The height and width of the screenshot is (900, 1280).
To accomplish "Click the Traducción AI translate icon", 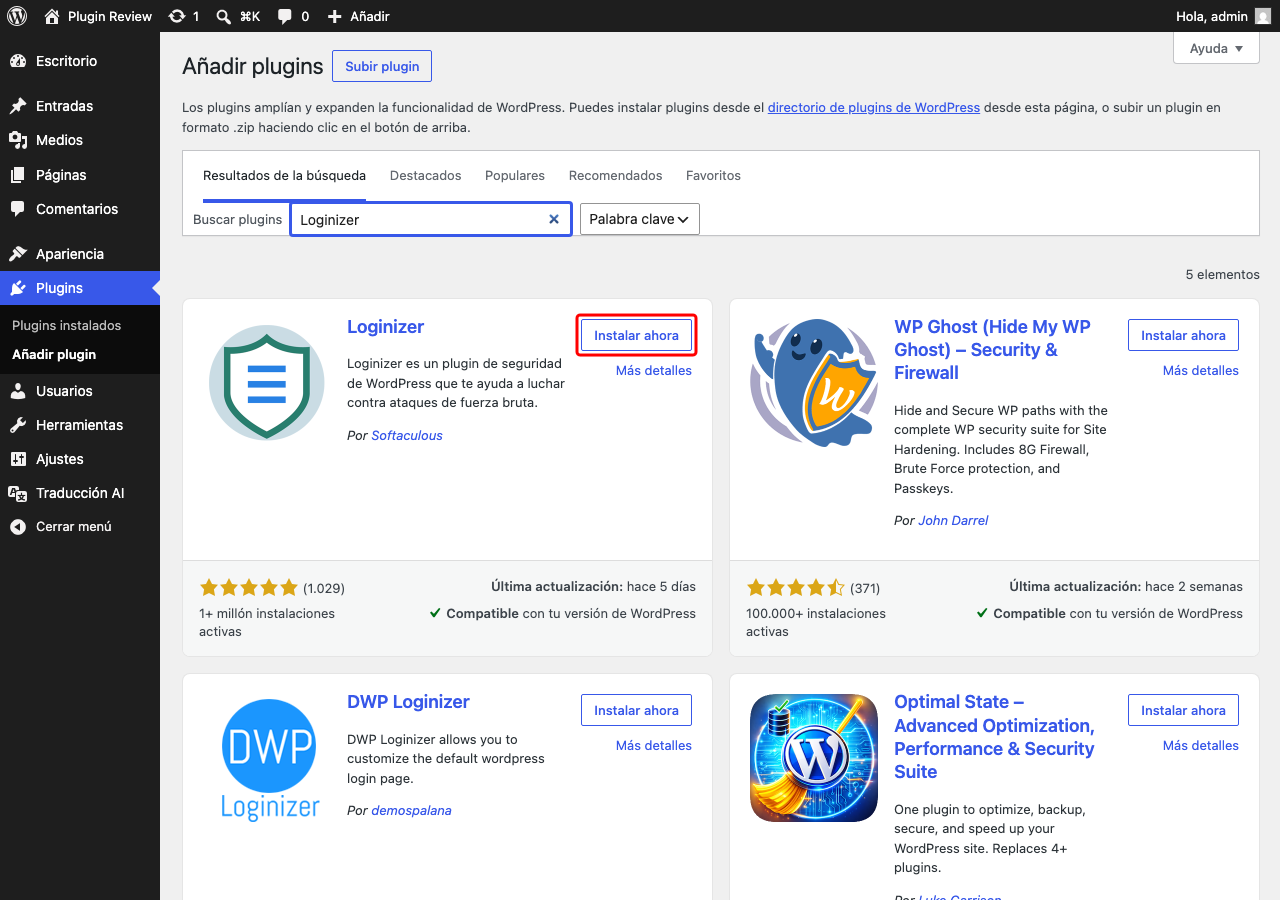I will tap(18, 493).
